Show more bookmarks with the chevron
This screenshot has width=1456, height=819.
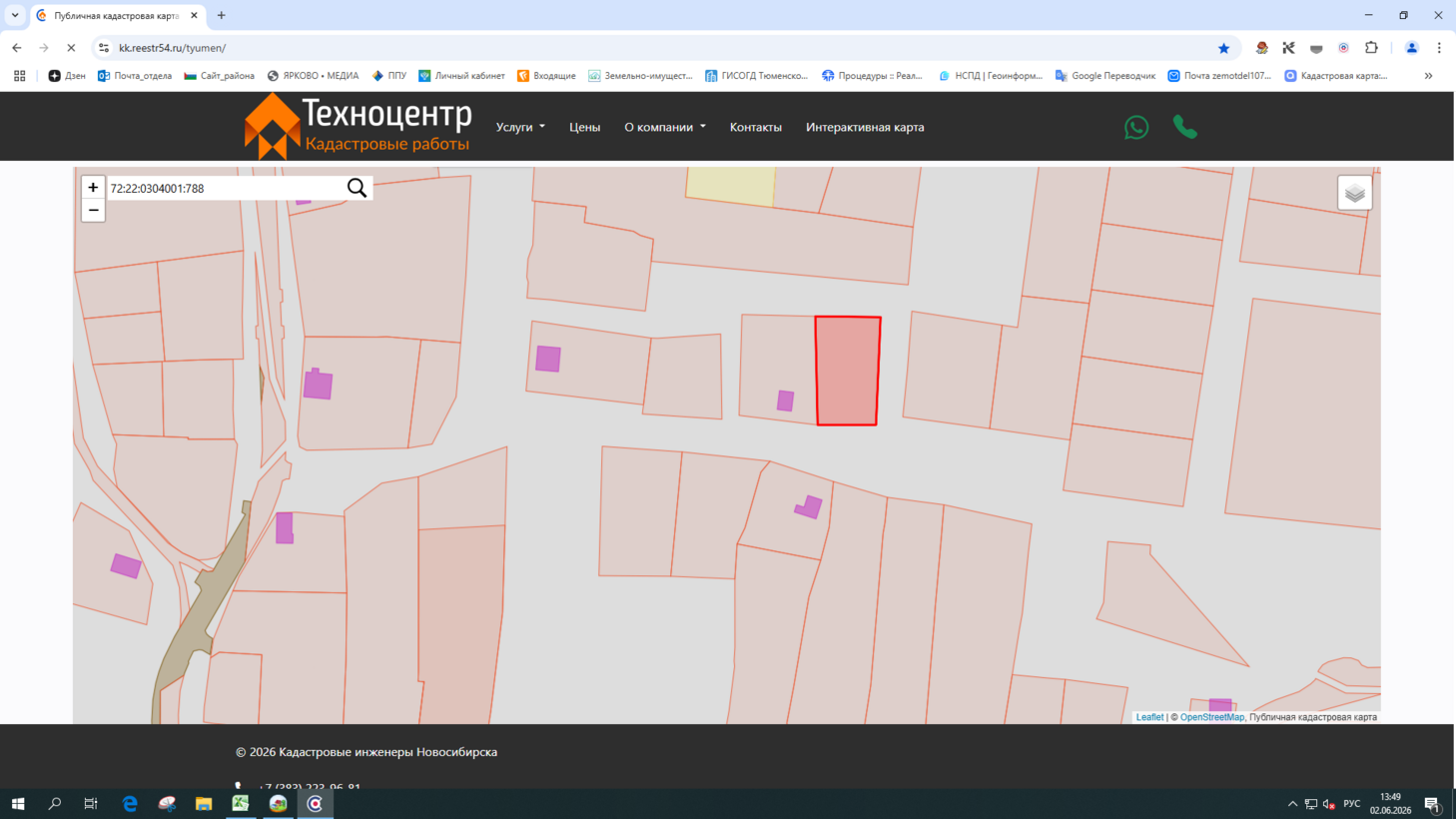[x=1428, y=76]
